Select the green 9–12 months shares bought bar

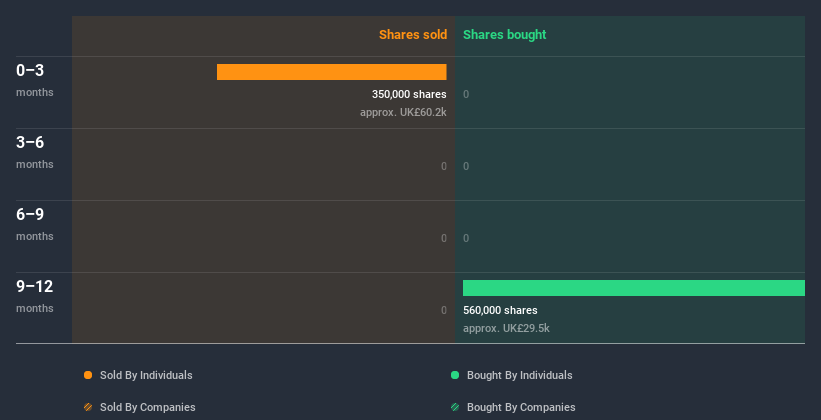[x=634, y=288]
